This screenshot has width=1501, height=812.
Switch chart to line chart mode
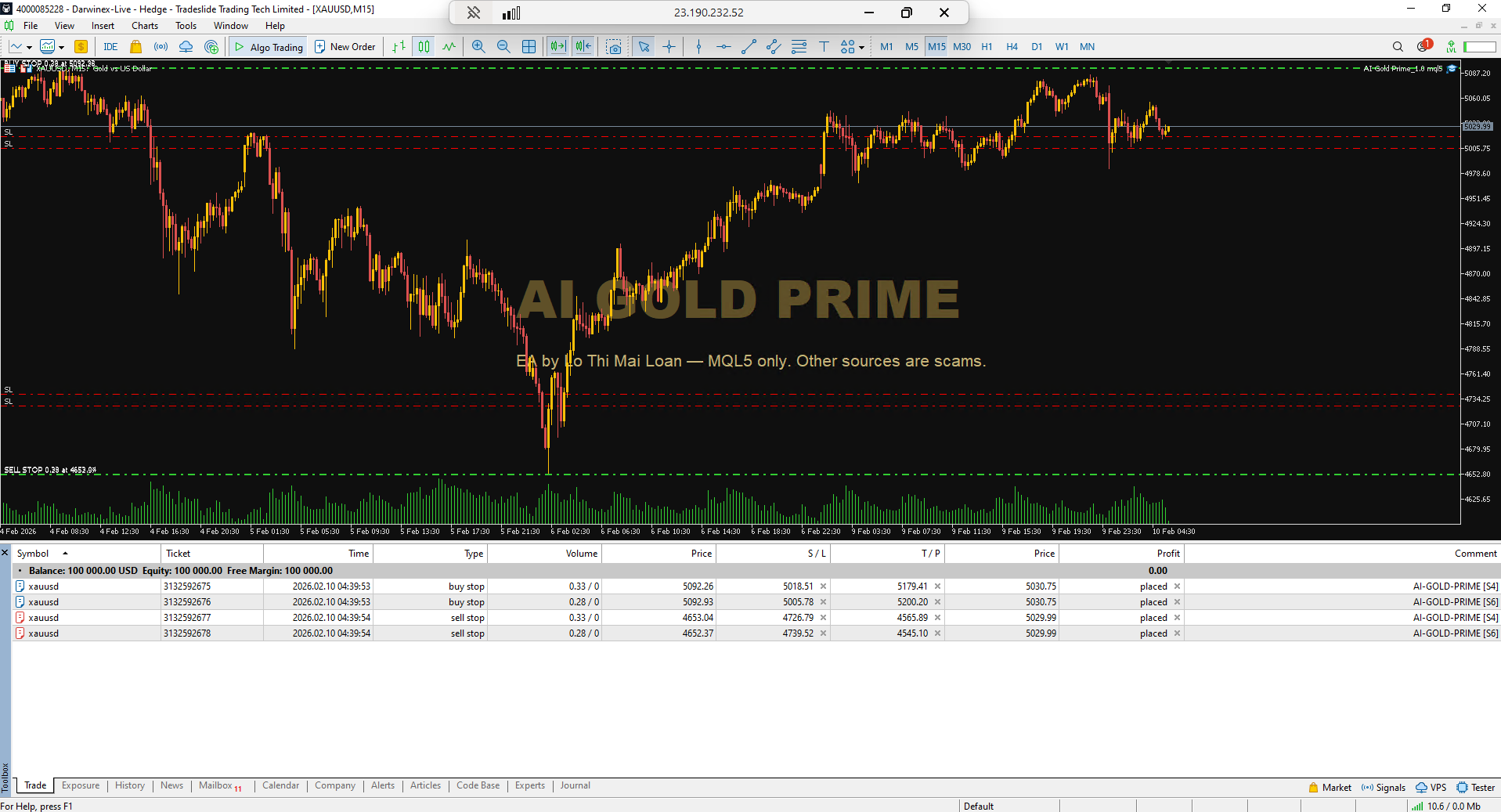[449, 47]
